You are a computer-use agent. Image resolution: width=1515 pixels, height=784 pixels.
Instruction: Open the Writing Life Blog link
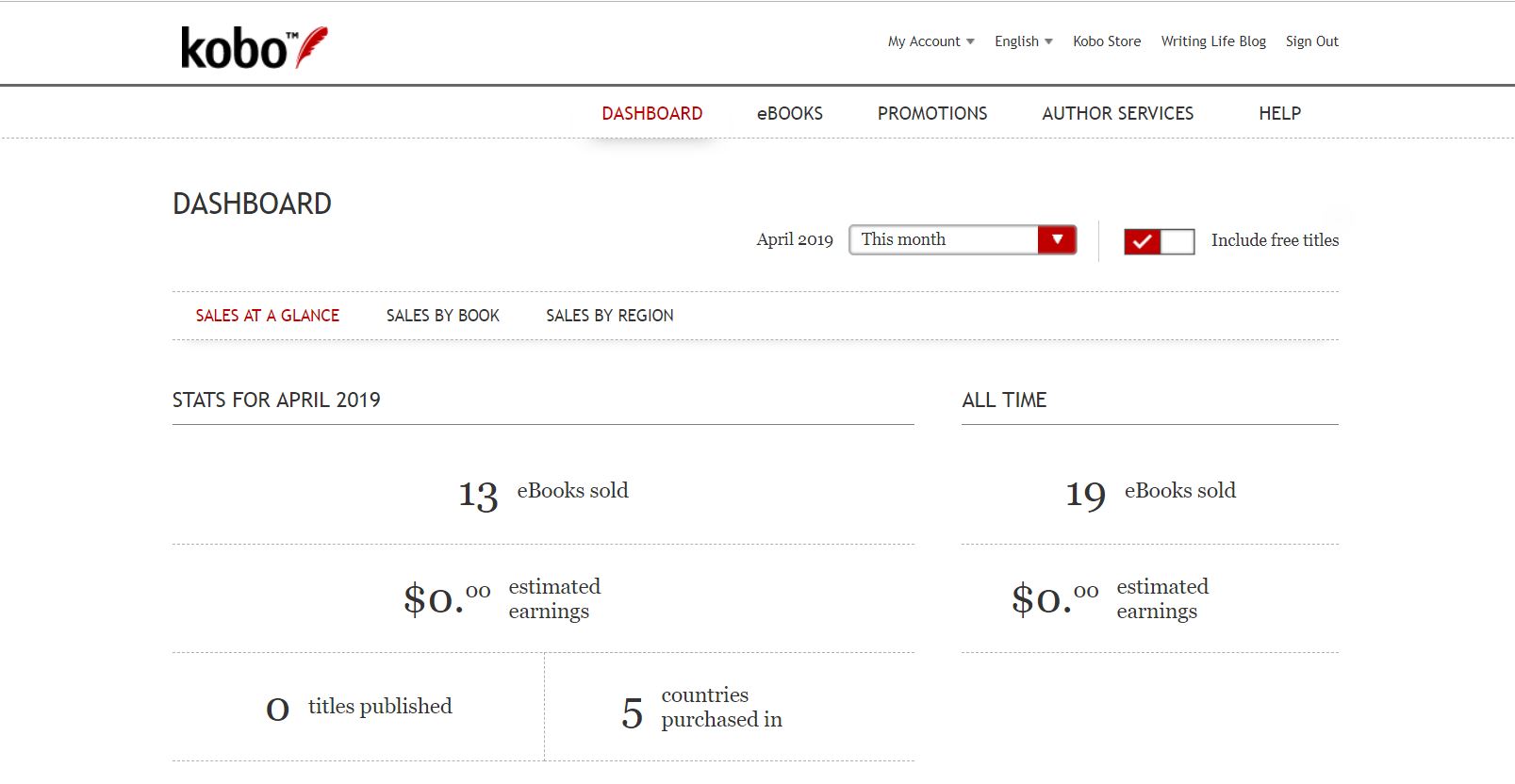(1213, 41)
